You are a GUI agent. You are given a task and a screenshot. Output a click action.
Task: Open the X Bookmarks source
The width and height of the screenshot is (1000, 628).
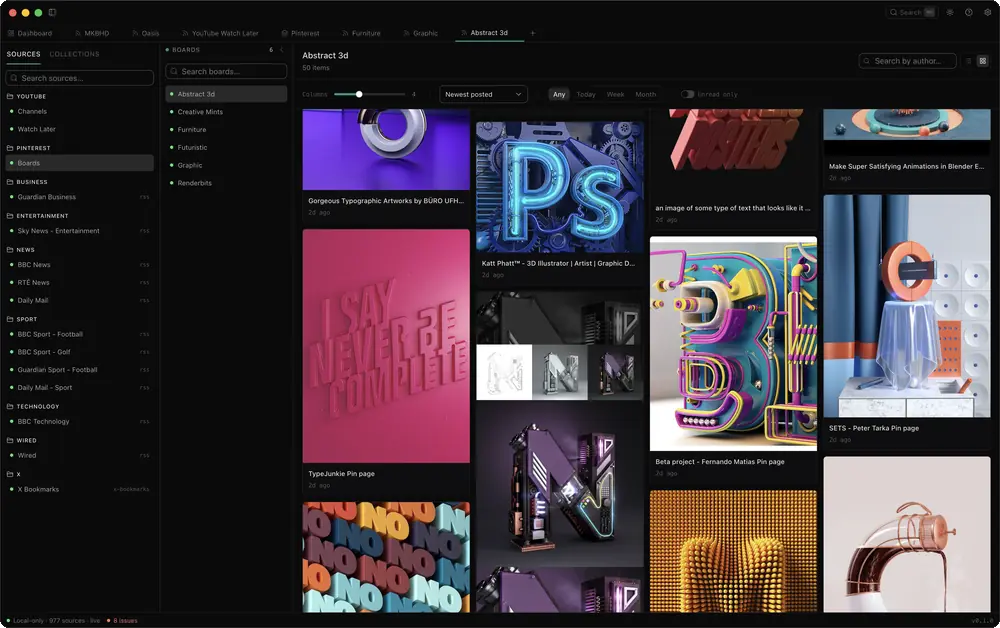80,490
